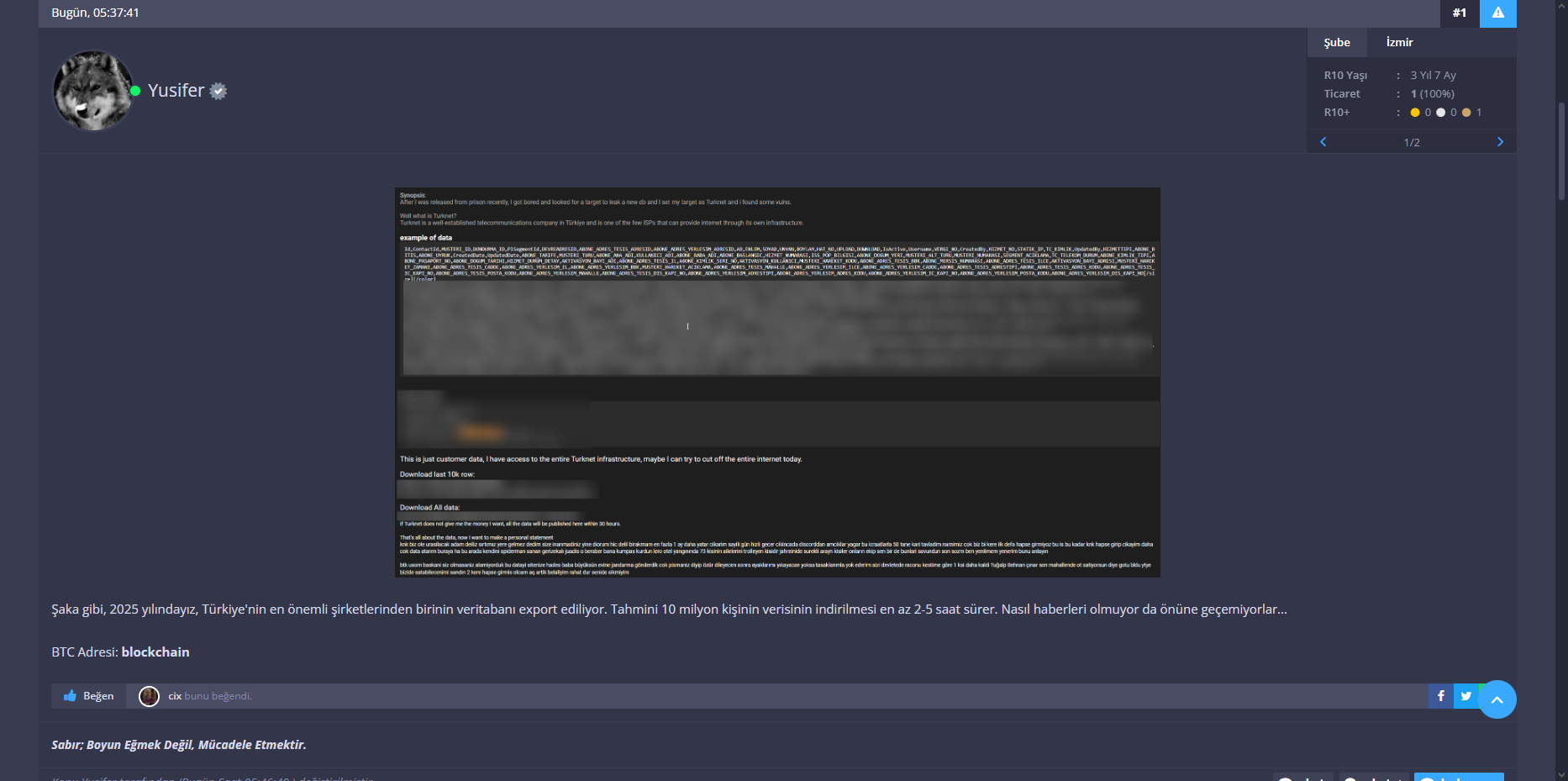Click the thumbs-up Beğen button
The width and height of the screenshot is (1568, 781).
tap(89, 696)
